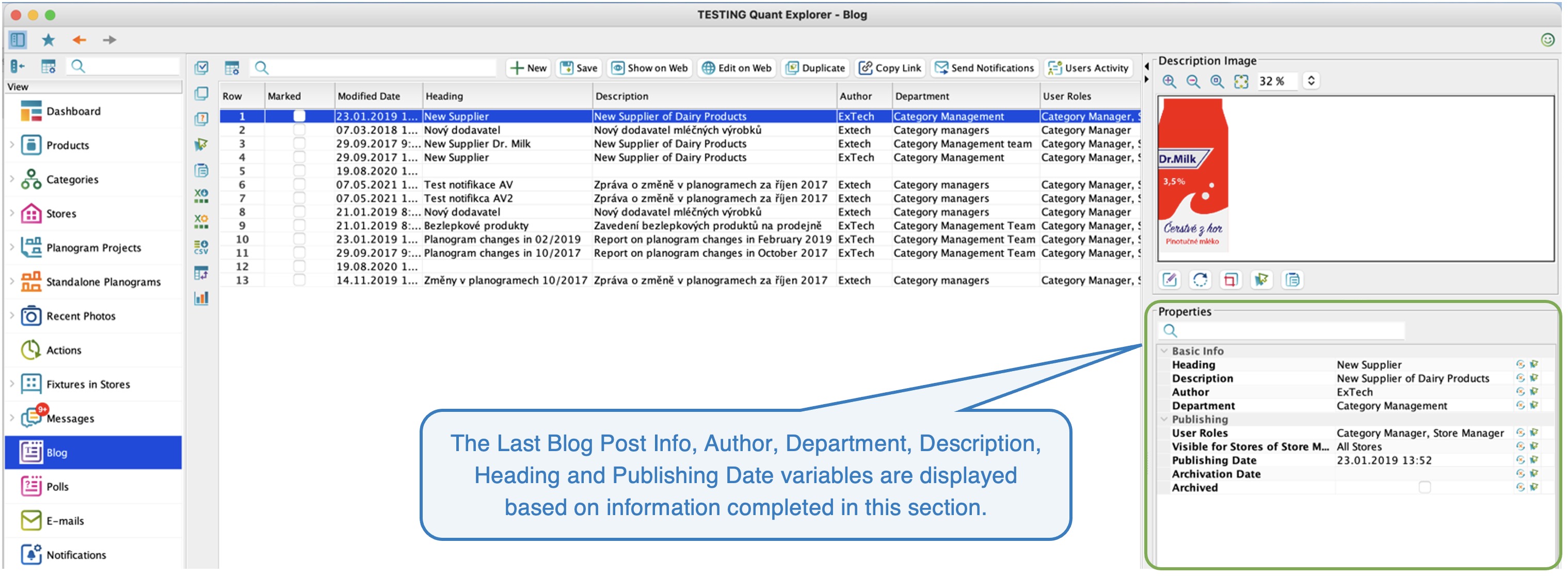Click Edit on Web

point(737,68)
